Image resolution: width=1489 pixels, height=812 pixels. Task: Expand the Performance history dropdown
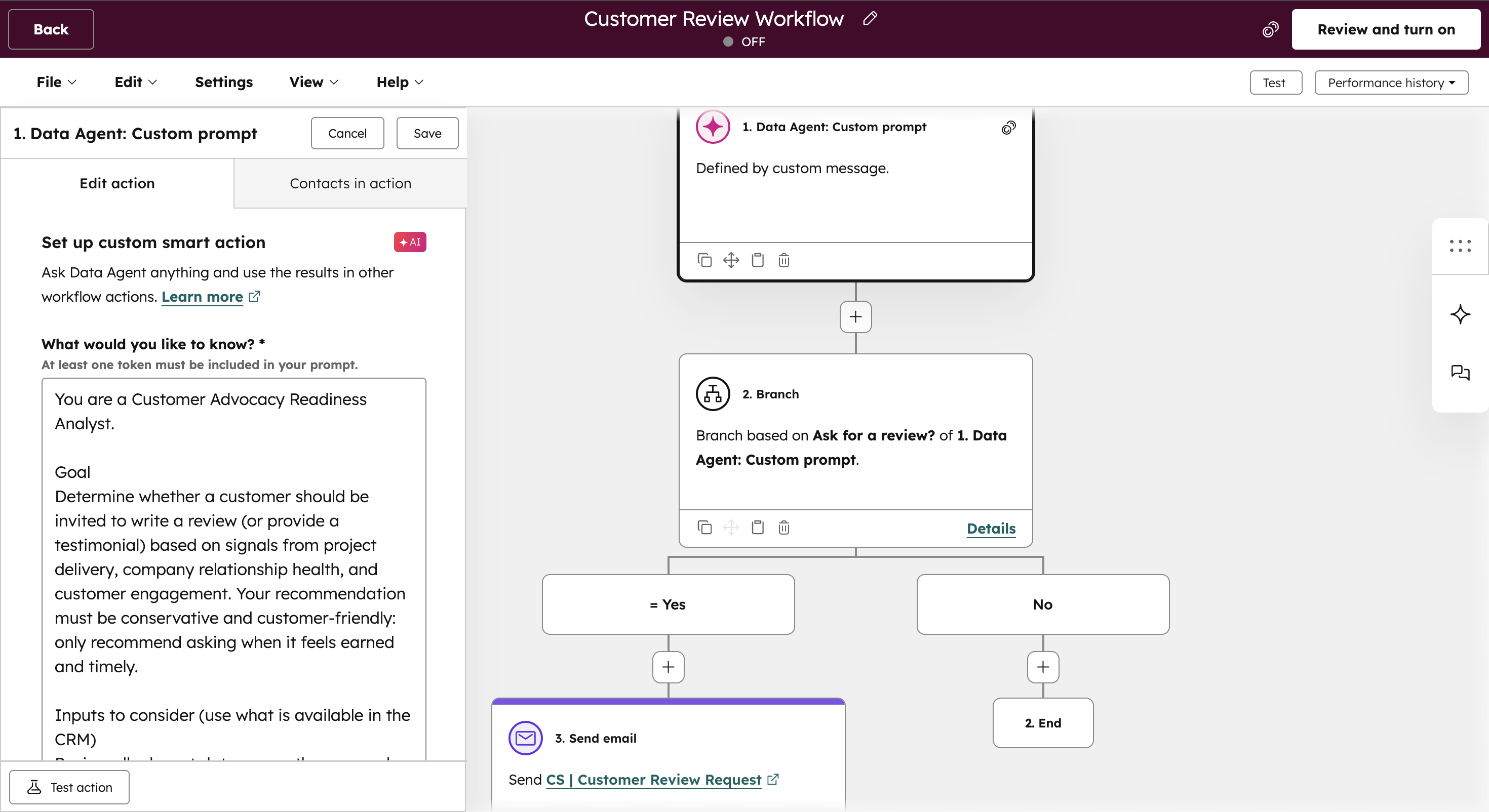(x=1391, y=83)
